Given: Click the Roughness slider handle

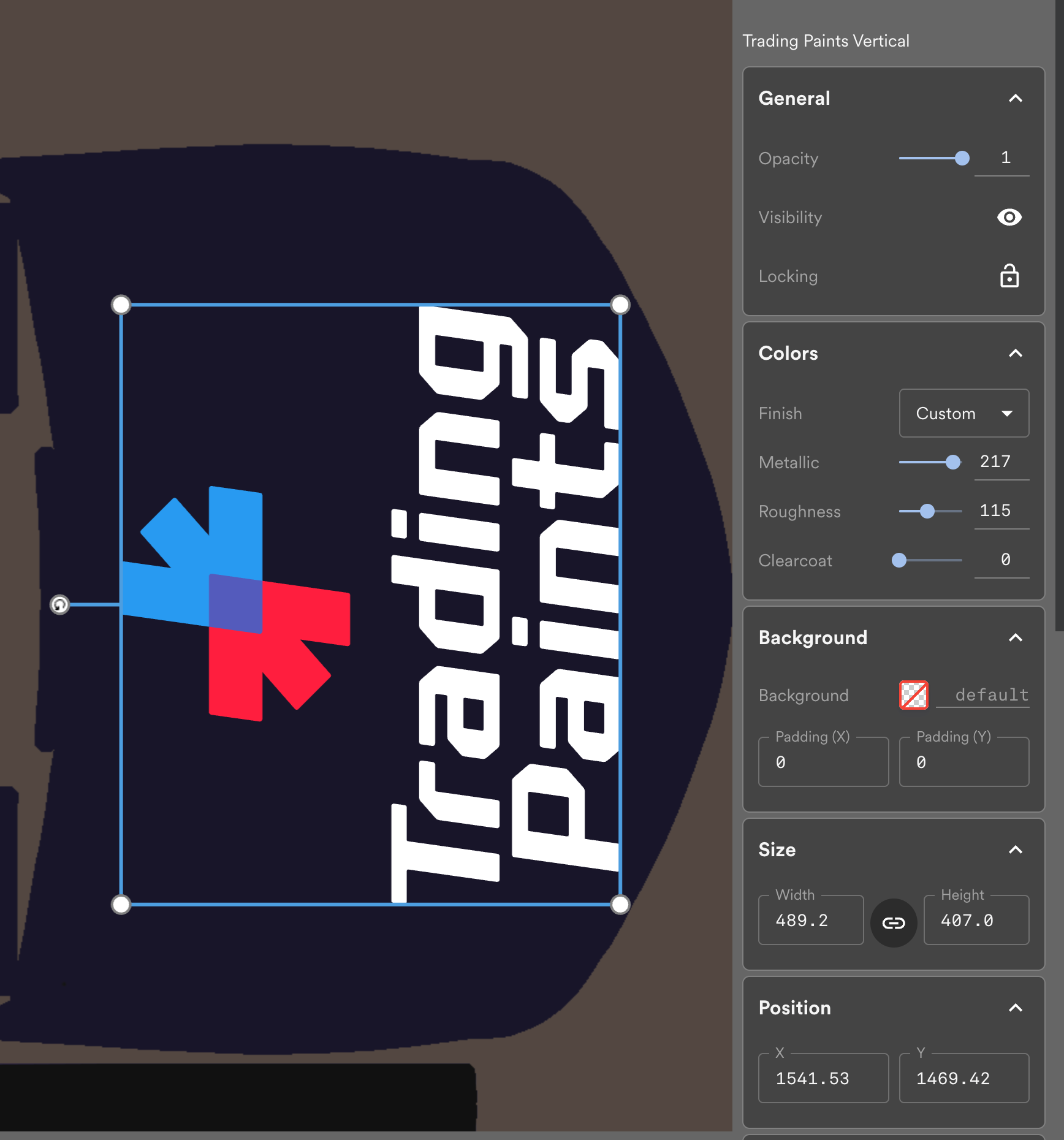Looking at the screenshot, I should (x=927, y=511).
